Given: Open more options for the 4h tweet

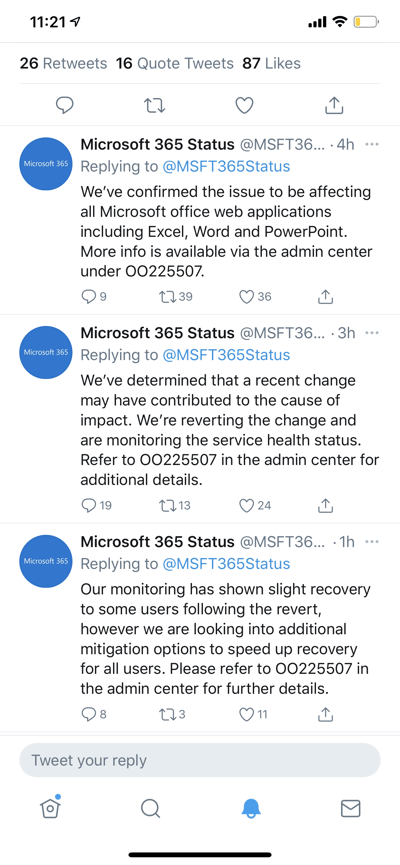Looking at the screenshot, I should tap(372, 145).
